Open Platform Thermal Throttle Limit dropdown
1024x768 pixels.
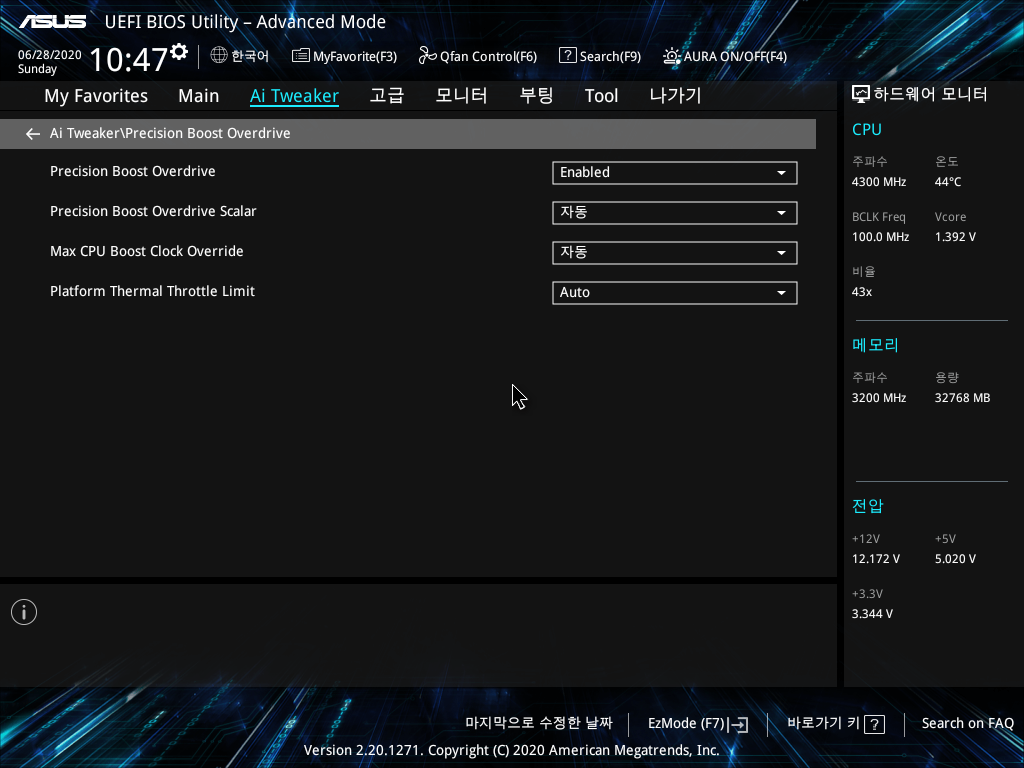[675, 293]
